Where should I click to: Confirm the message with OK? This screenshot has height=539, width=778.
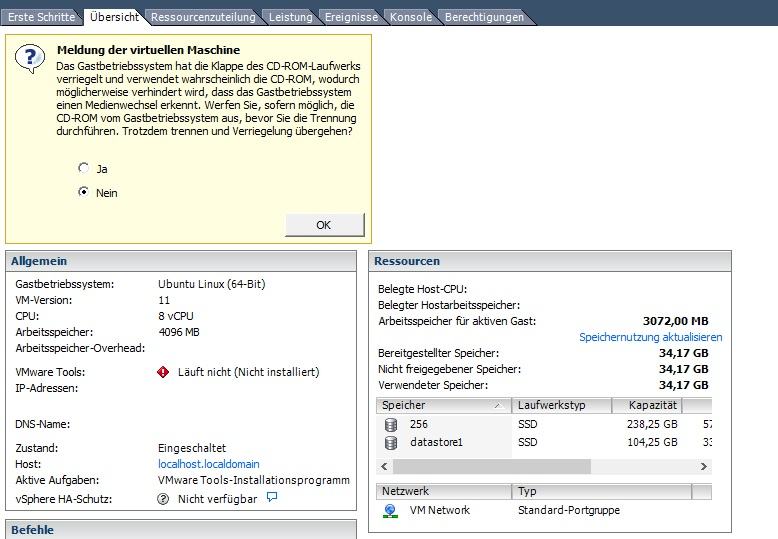(x=324, y=225)
